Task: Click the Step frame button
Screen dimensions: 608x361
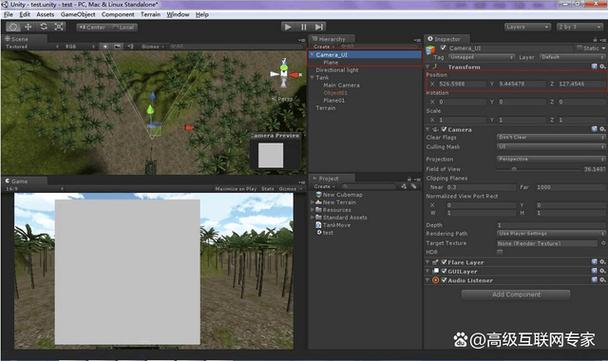Action: (319, 27)
